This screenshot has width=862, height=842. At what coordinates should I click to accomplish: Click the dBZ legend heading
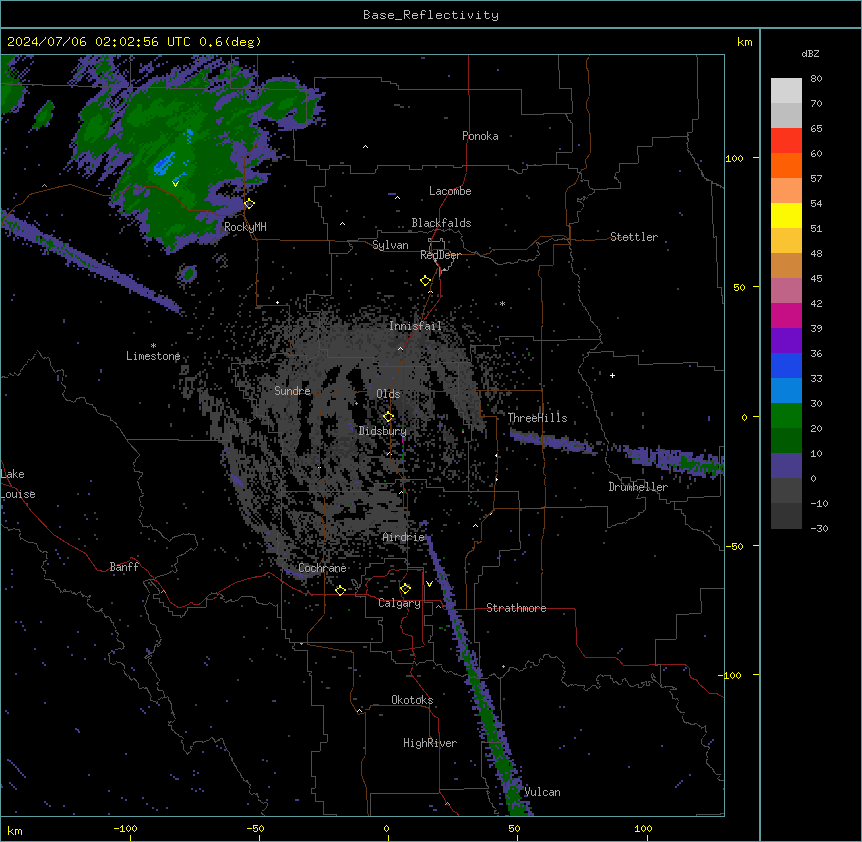pyautogui.click(x=810, y=53)
